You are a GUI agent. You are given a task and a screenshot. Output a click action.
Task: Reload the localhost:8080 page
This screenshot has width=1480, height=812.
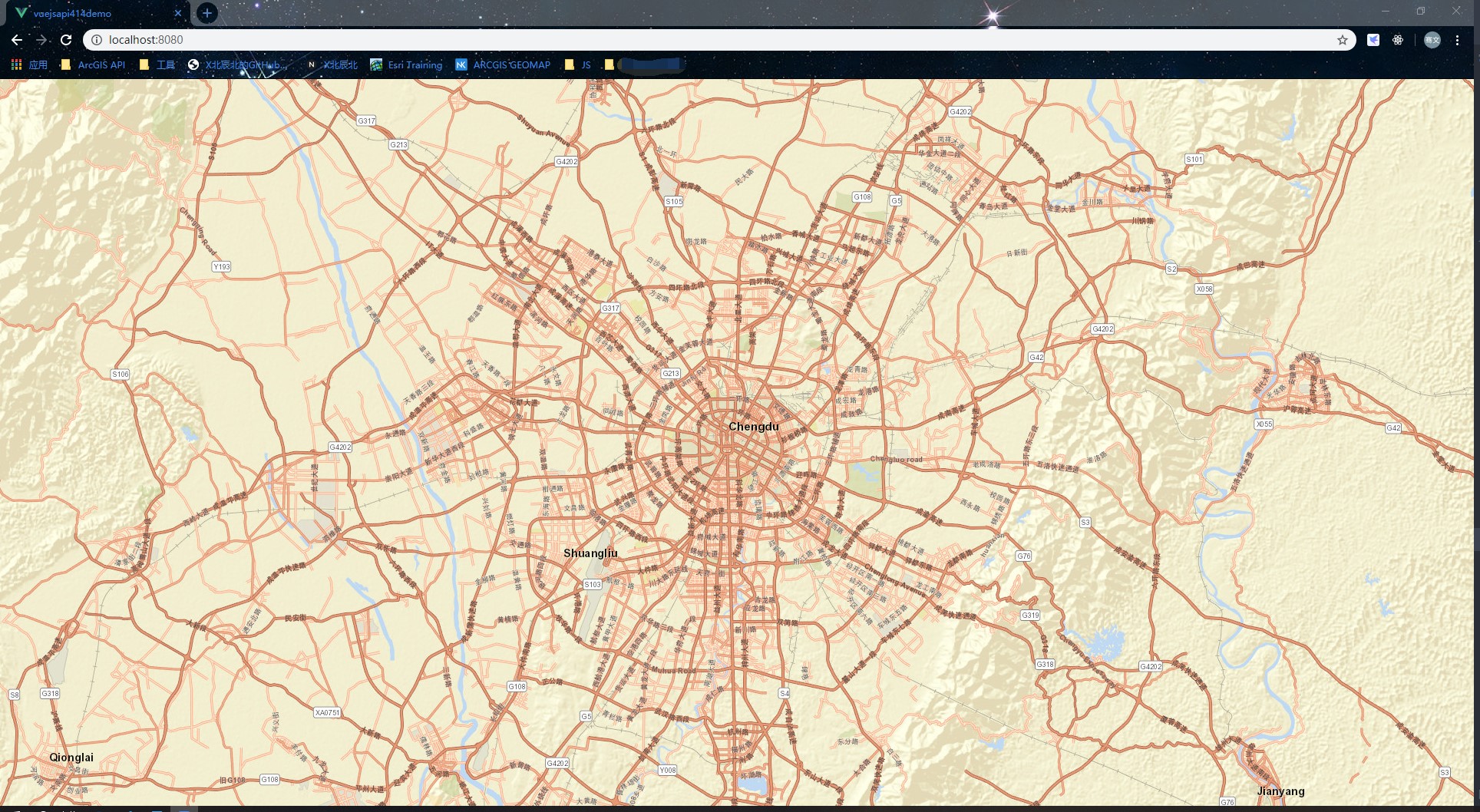click(66, 40)
